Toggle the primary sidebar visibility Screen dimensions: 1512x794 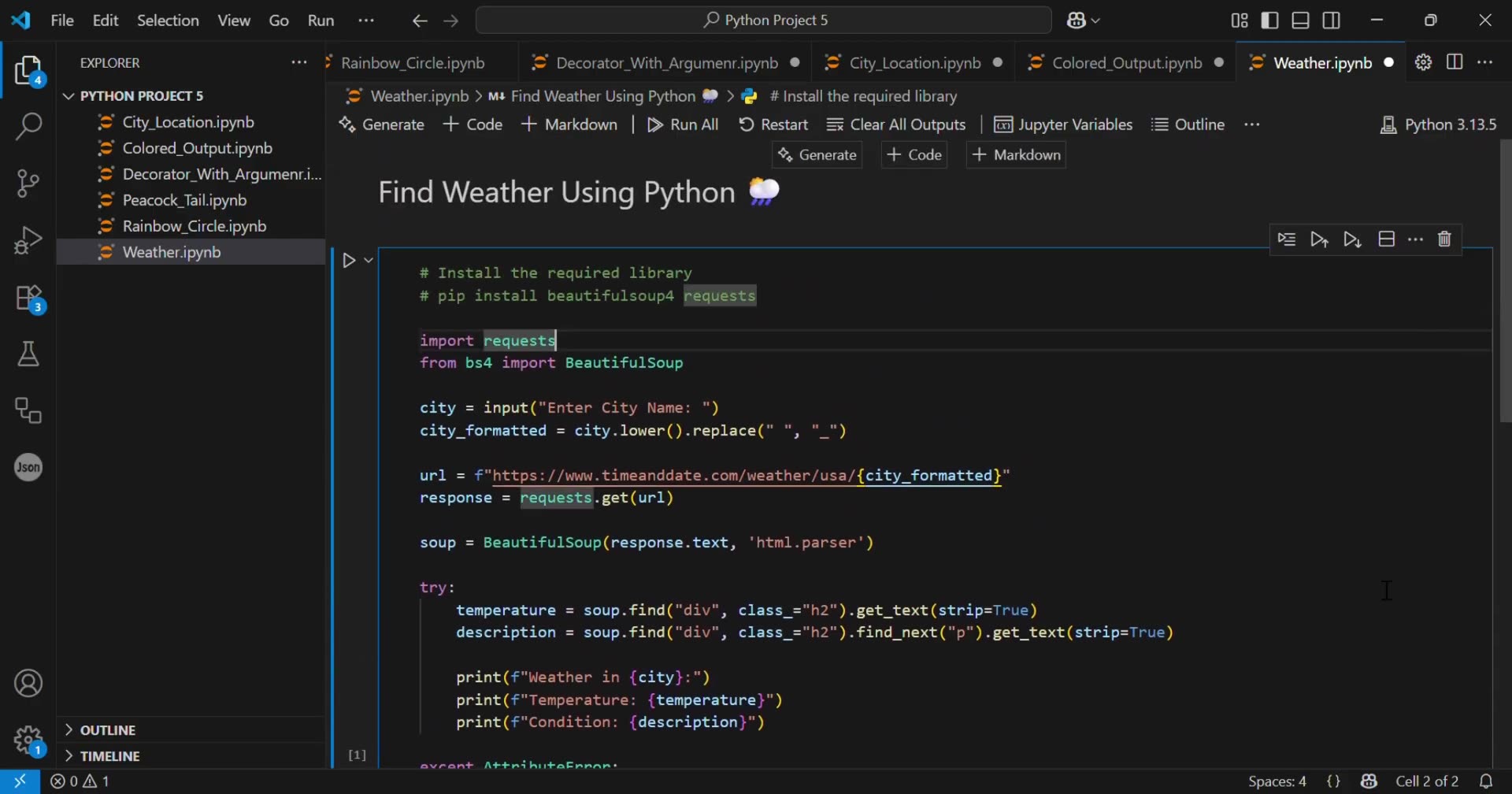tap(1270, 20)
